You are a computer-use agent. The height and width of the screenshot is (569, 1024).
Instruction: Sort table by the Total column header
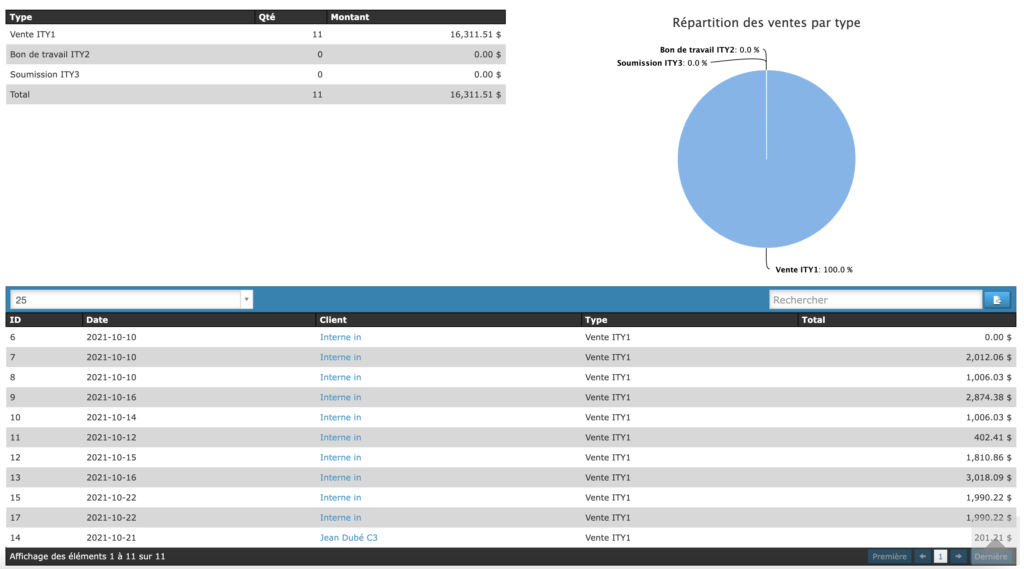pyautogui.click(x=813, y=320)
